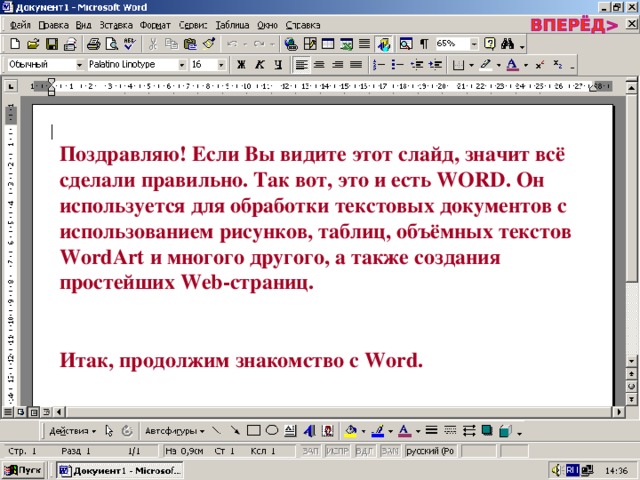Open the Формат menu
The image size is (640, 480).
tap(155, 25)
